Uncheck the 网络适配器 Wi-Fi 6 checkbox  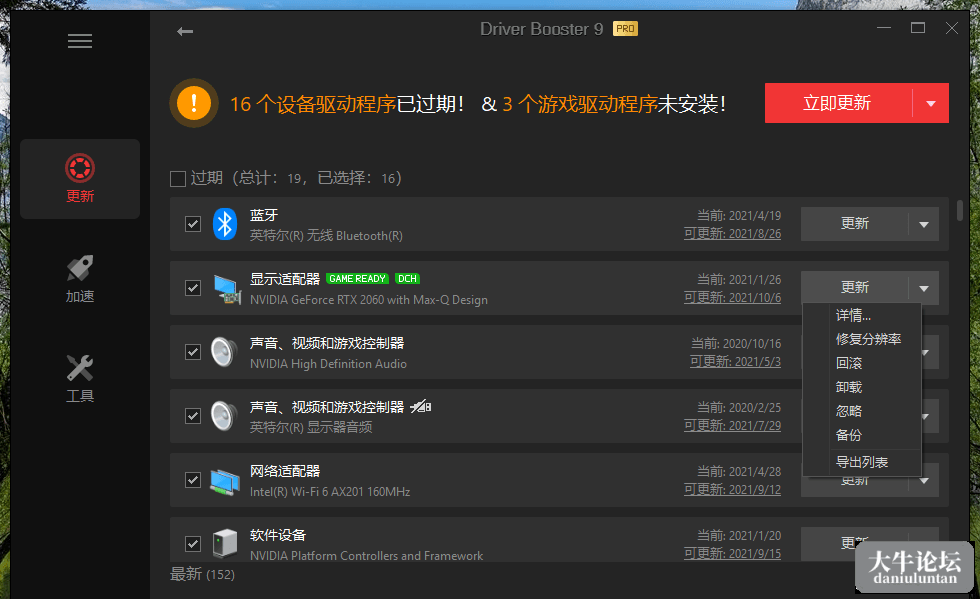[193, 480]
